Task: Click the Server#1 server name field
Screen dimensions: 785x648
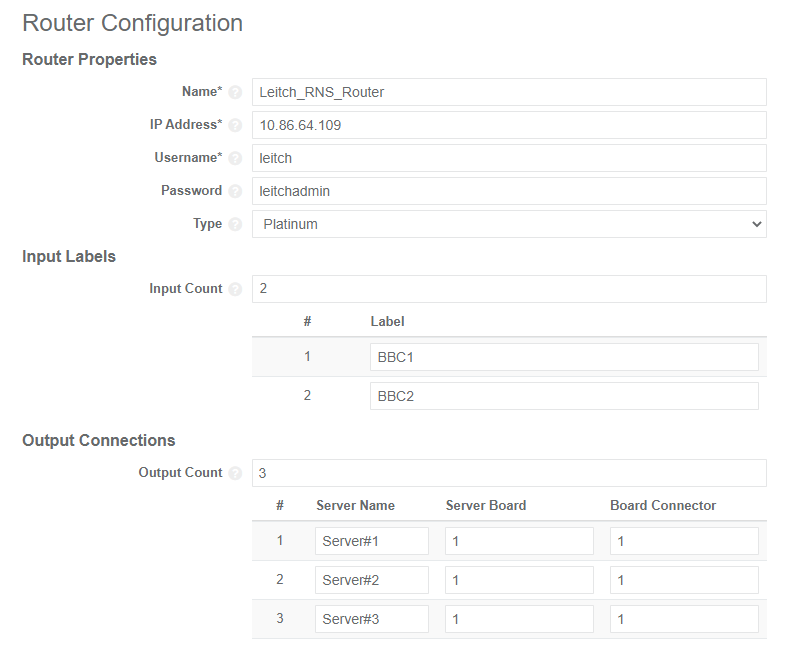Action: [372, 541]
